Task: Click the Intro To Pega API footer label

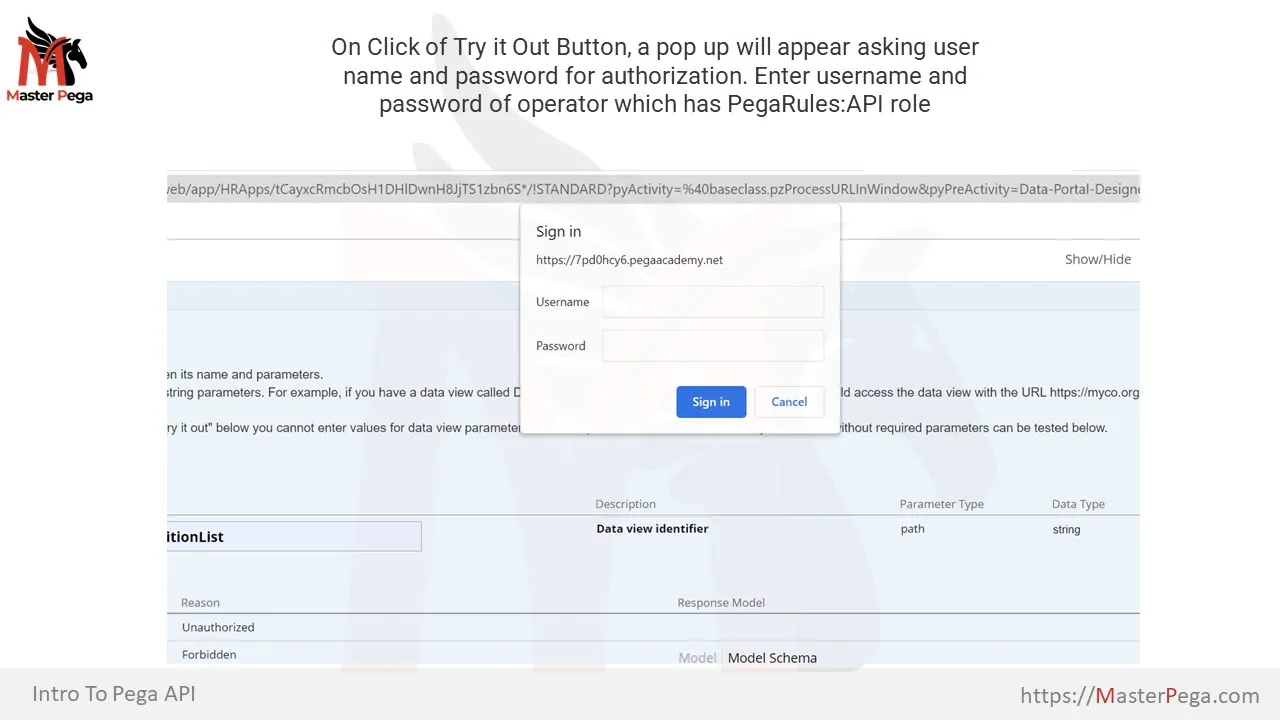Action: [113, 693]
